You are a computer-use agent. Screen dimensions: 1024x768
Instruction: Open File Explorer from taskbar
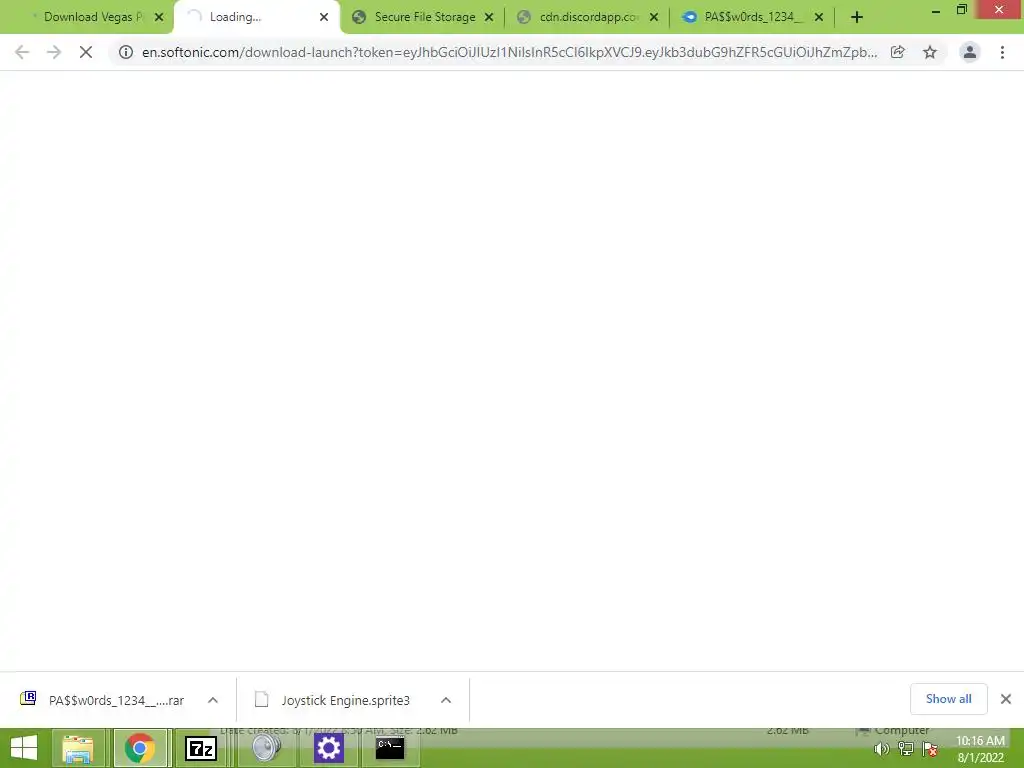[78, 748]
